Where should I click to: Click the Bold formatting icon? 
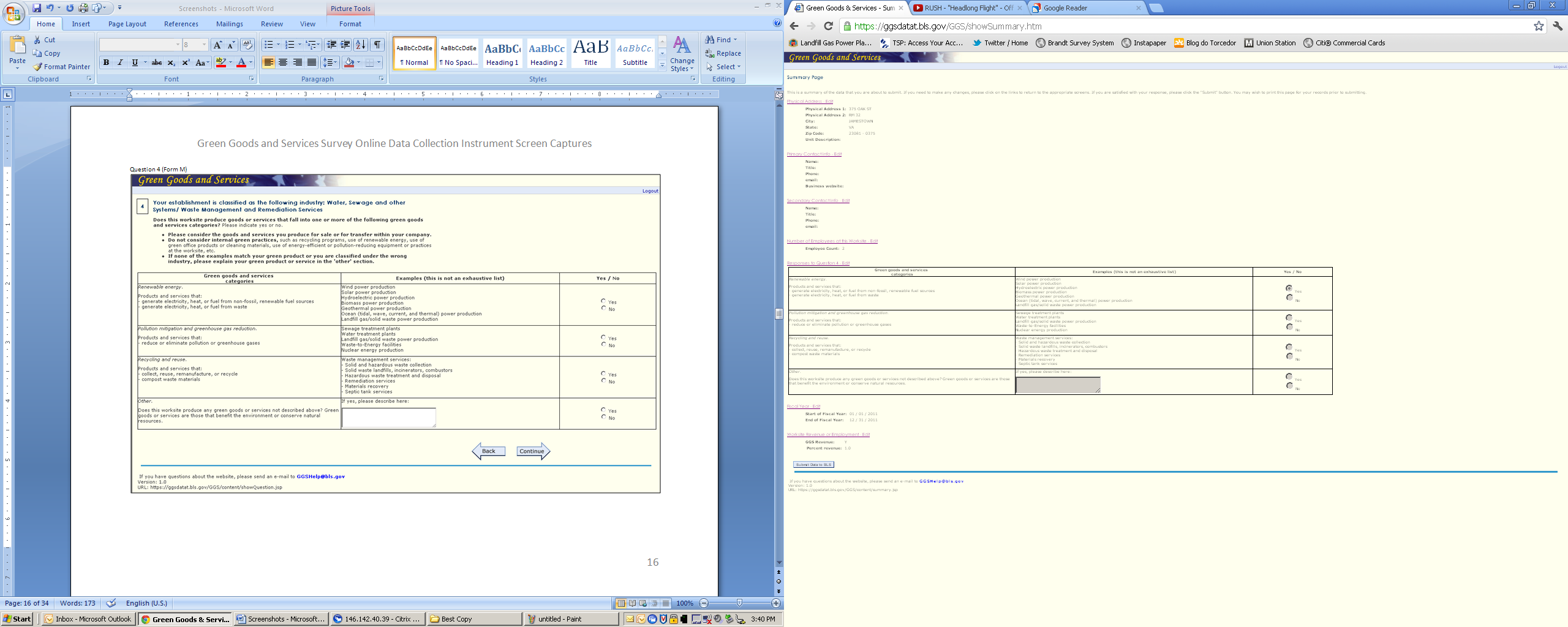point(106,62)
